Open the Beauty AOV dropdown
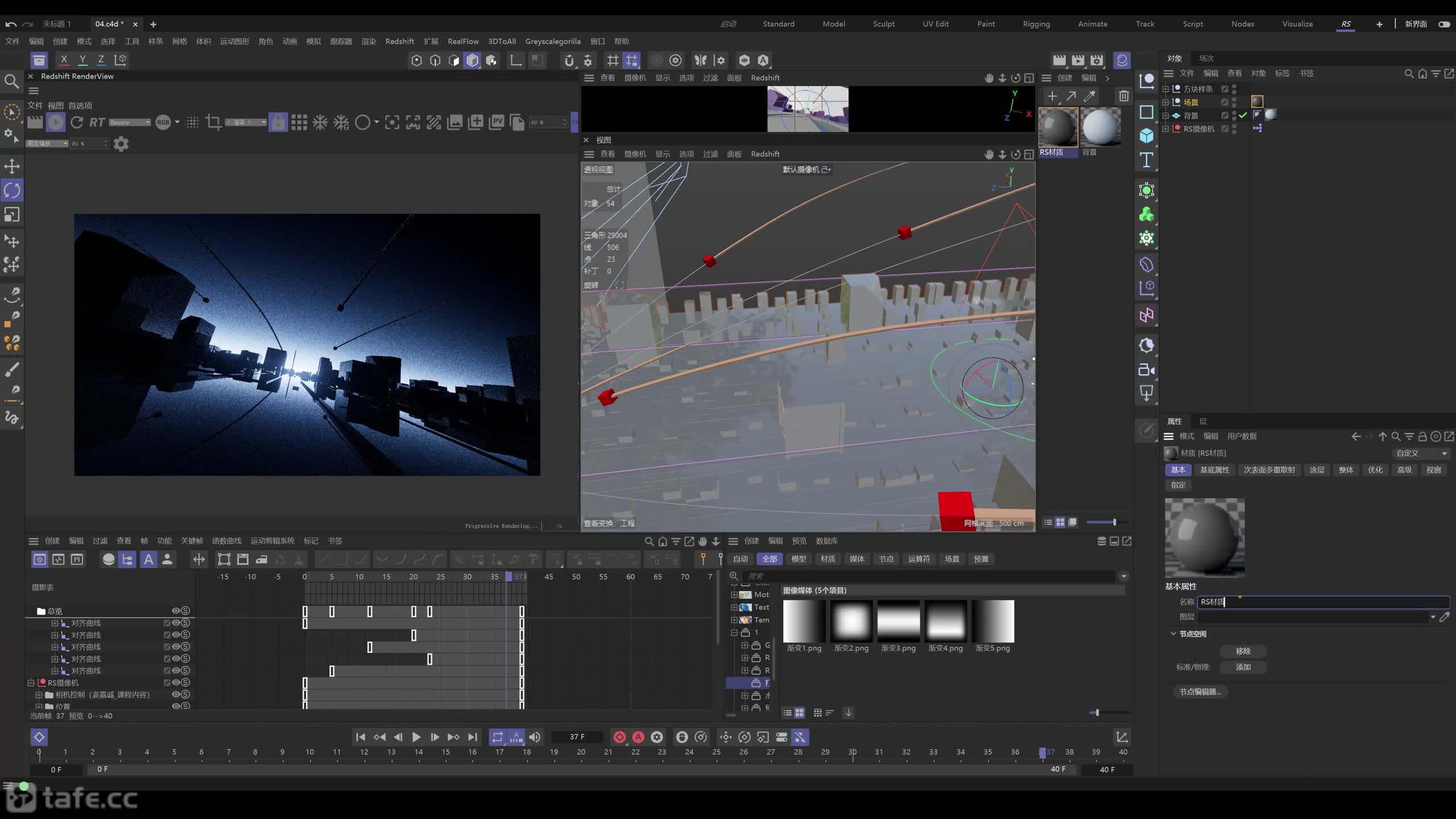The width and height of the screenshot is (1456, 819). coord(129,122)
